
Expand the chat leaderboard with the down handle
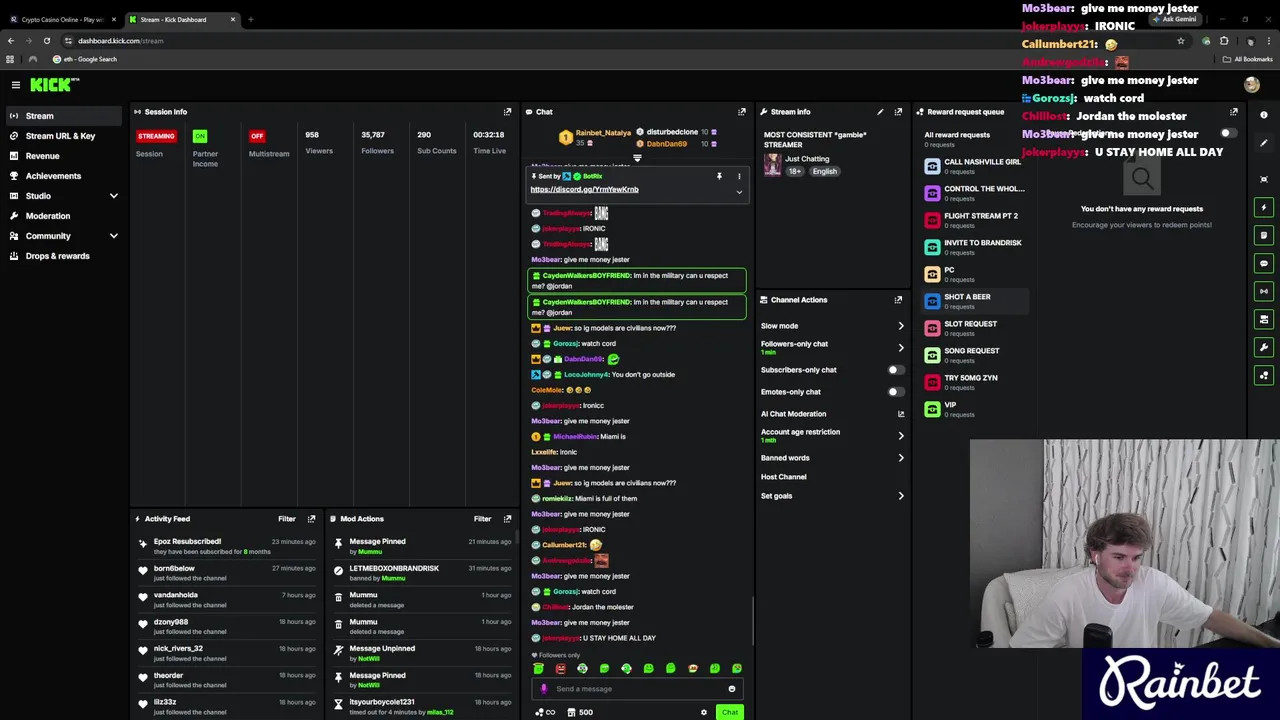point(637,159)
